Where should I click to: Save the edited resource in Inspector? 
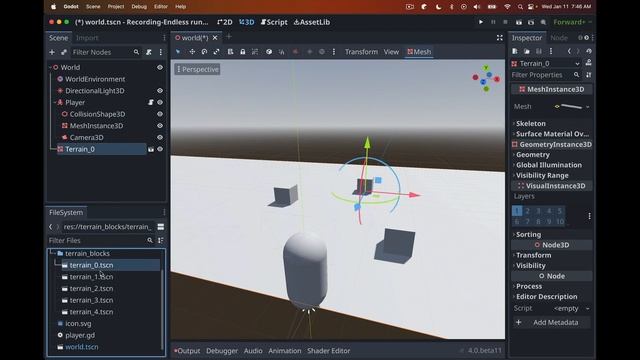pyautogui.click(x=539, y=51)
